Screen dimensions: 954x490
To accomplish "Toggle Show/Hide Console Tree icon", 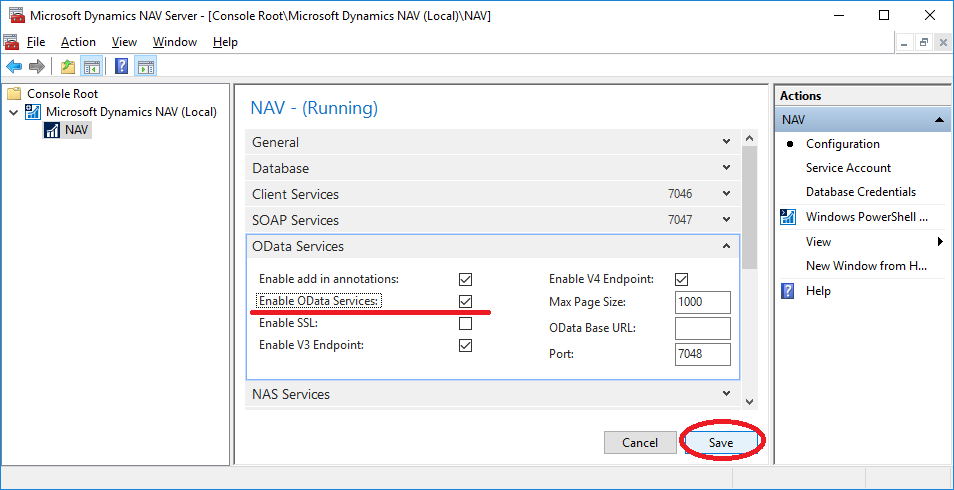I will point(92,66).
